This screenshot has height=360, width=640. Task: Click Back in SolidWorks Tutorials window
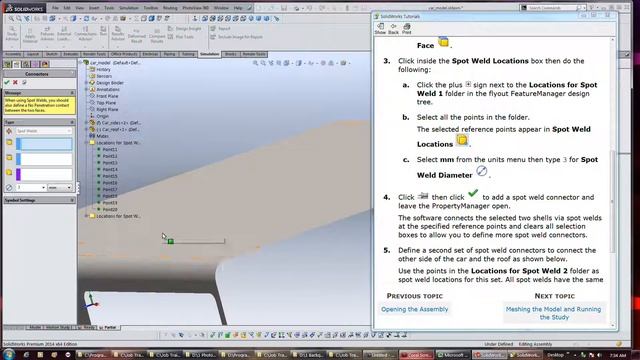click(x=393, y=29)
